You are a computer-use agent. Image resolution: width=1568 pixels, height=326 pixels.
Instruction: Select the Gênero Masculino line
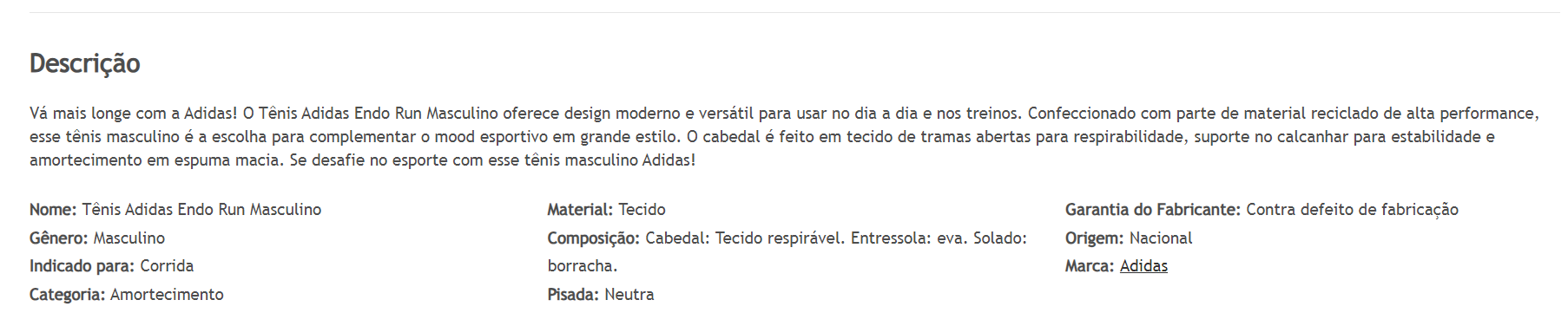(97, 238)
